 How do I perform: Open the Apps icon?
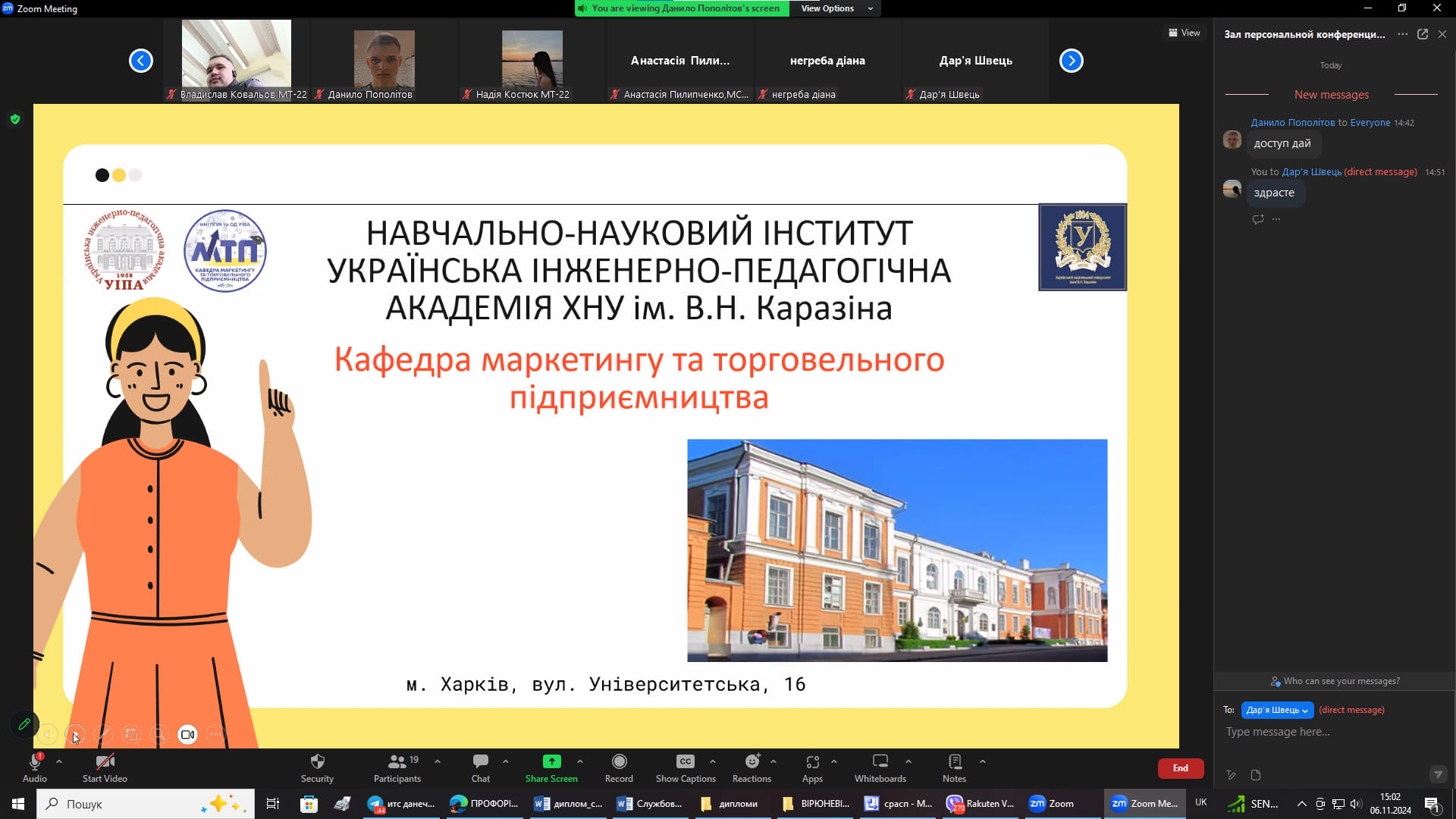[812, 767]
